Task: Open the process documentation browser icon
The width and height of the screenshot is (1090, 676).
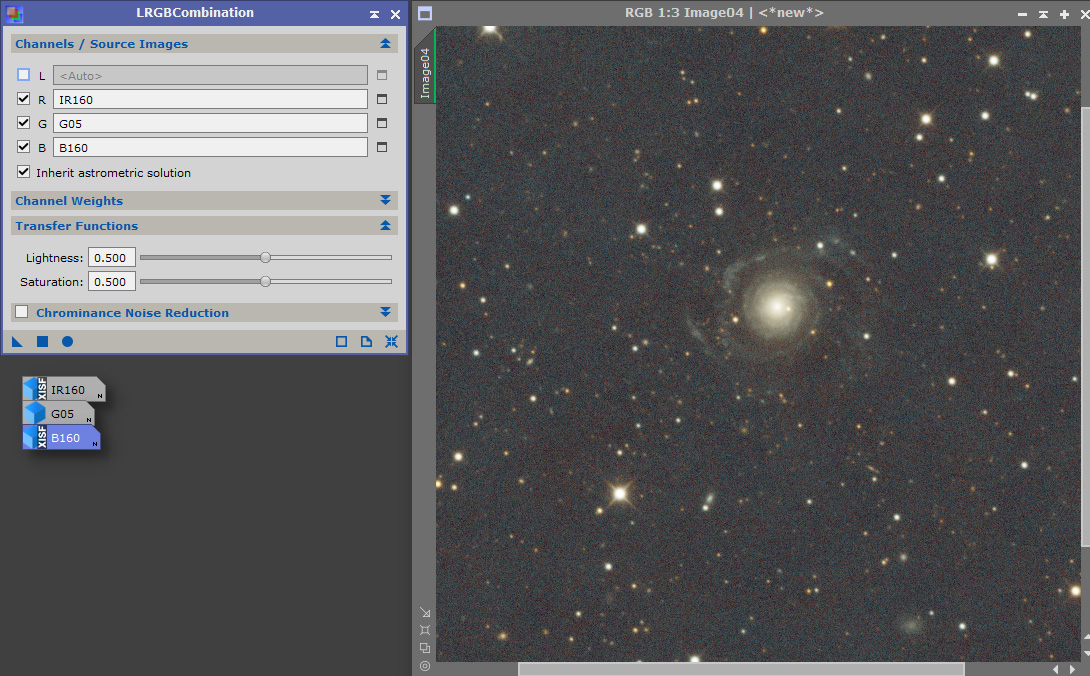Action: pos(366,341)
